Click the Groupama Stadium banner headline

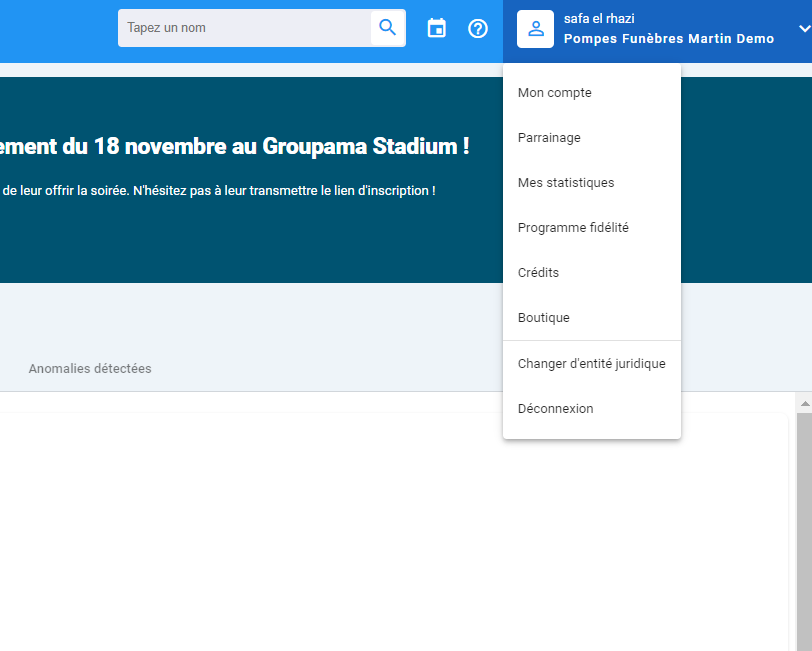tap(235, 147)
